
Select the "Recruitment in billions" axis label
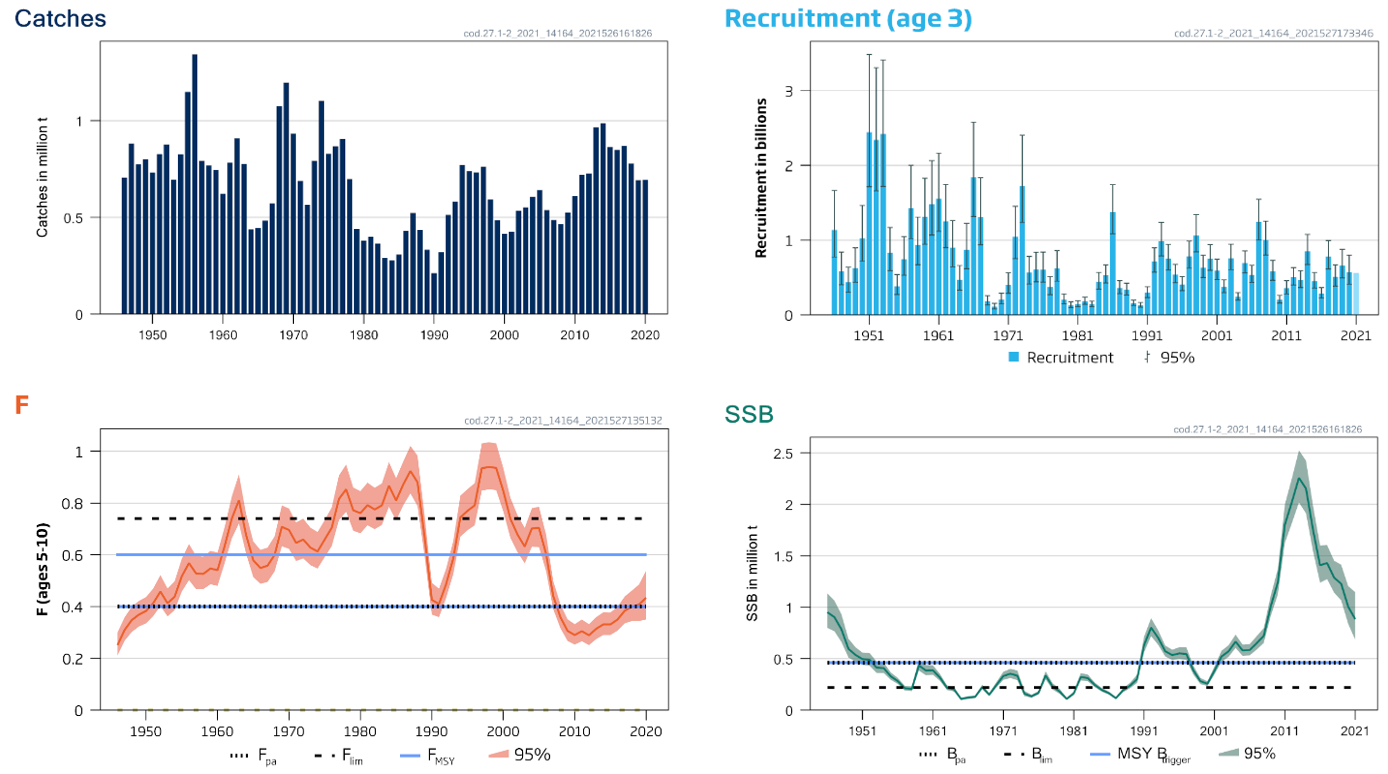point(761,177)
